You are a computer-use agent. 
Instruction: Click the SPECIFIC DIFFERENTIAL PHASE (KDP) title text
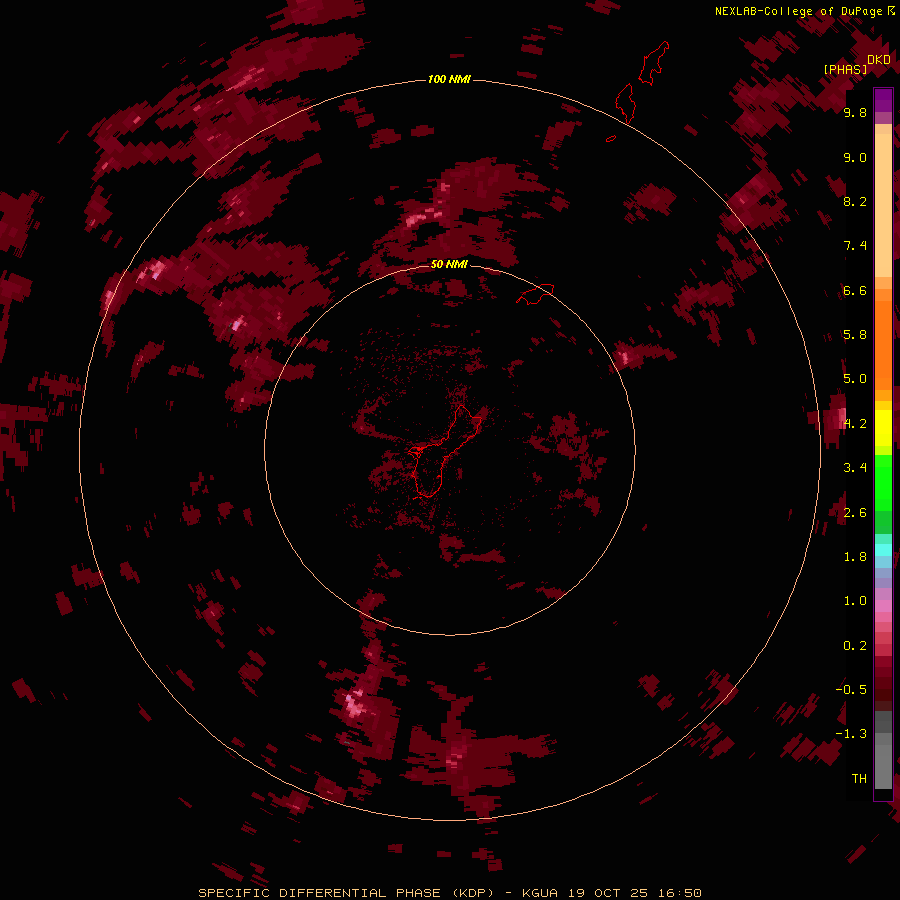coord(346,893)
